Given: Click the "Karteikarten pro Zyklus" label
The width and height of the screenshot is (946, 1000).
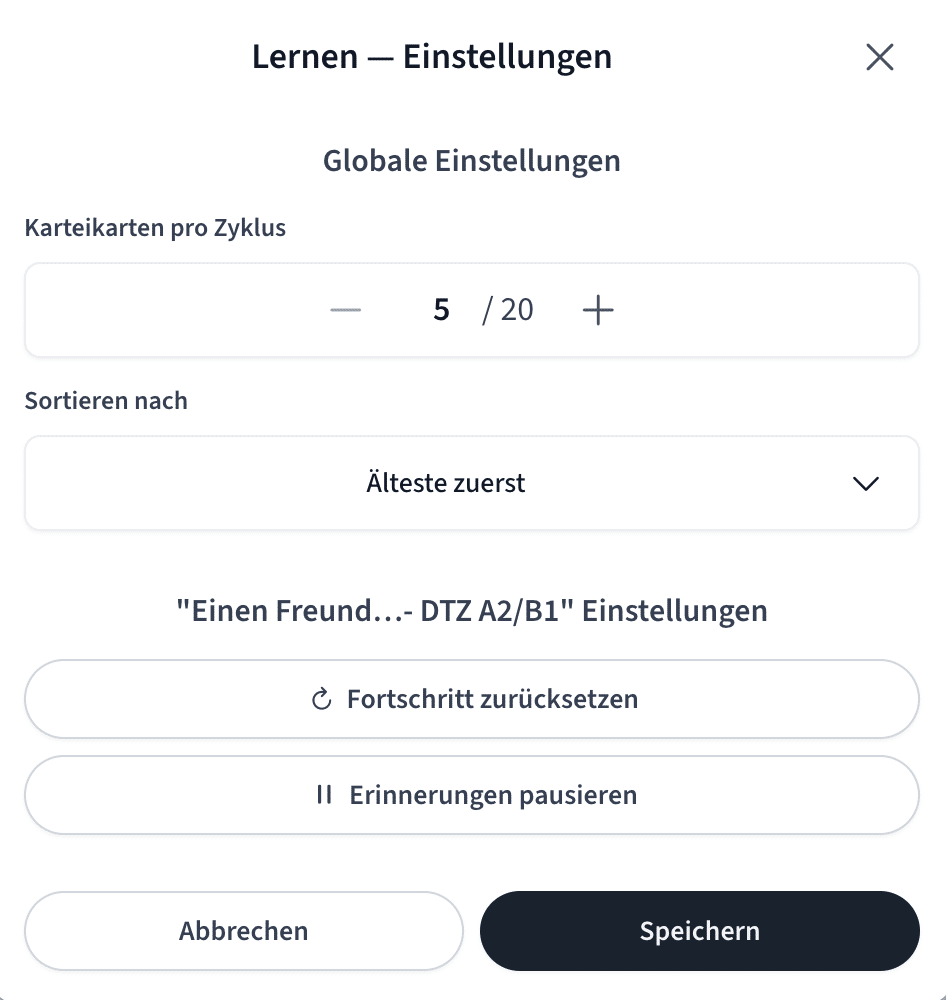Looking at the screenshot, I should point(155,228).
